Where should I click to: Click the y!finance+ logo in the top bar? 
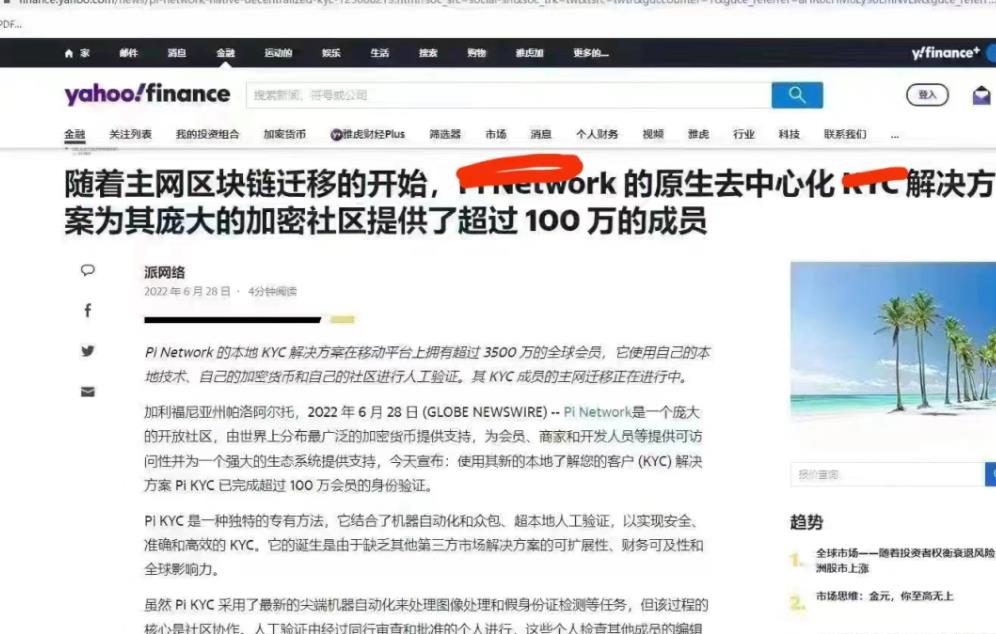[945, 53]
